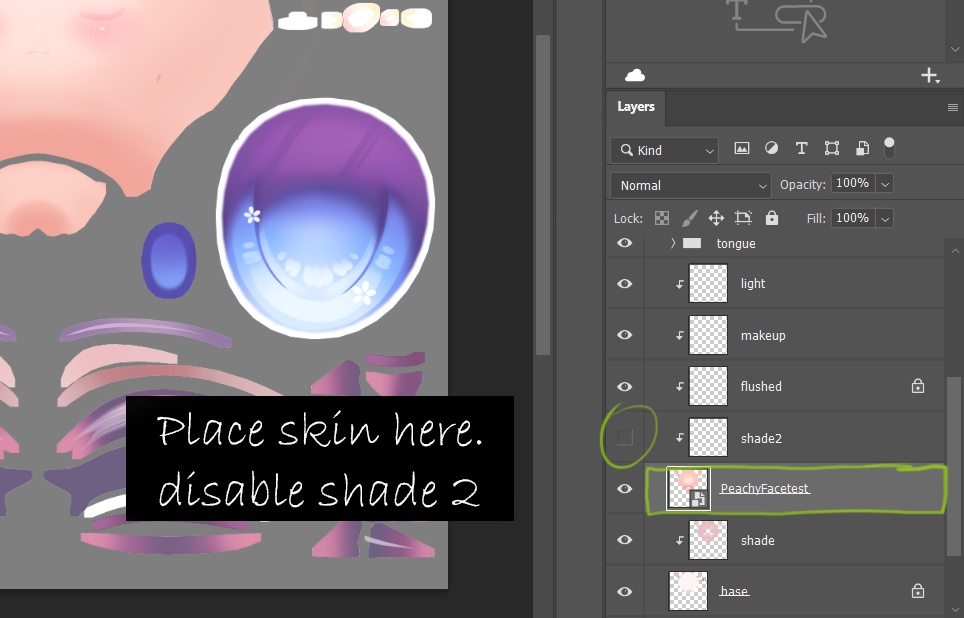
Task: Open the Opacity slider dropdown
Action: pos(886,183)
